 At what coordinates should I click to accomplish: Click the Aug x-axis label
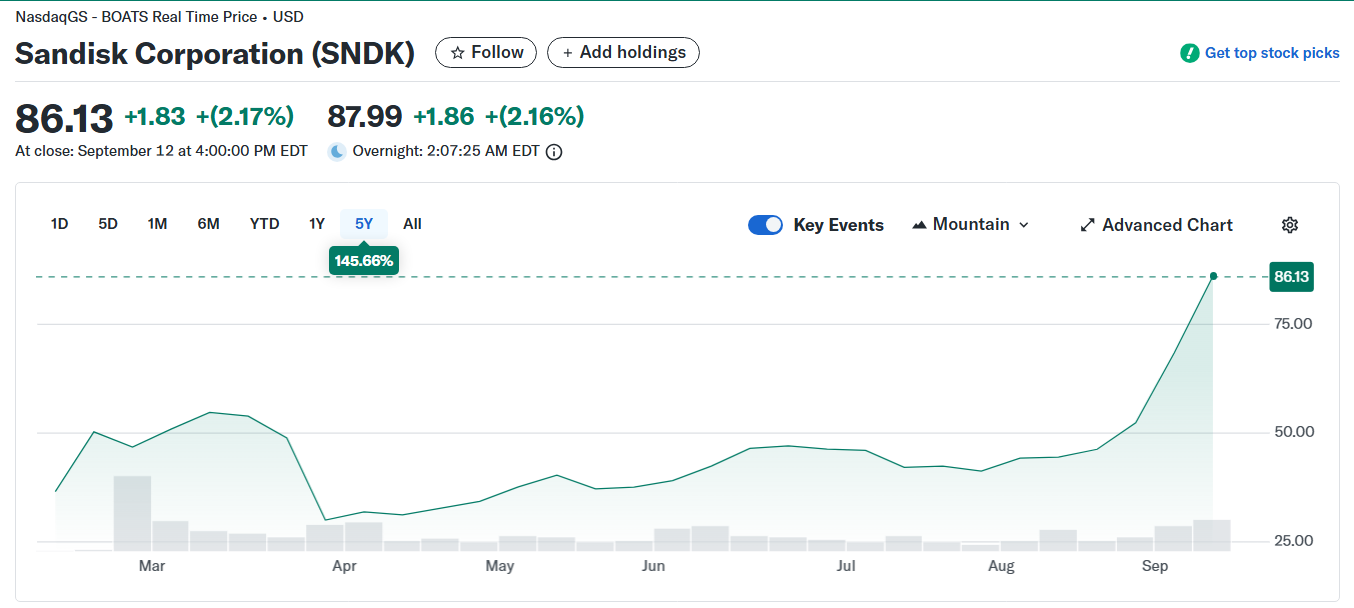coord(1001,566)
